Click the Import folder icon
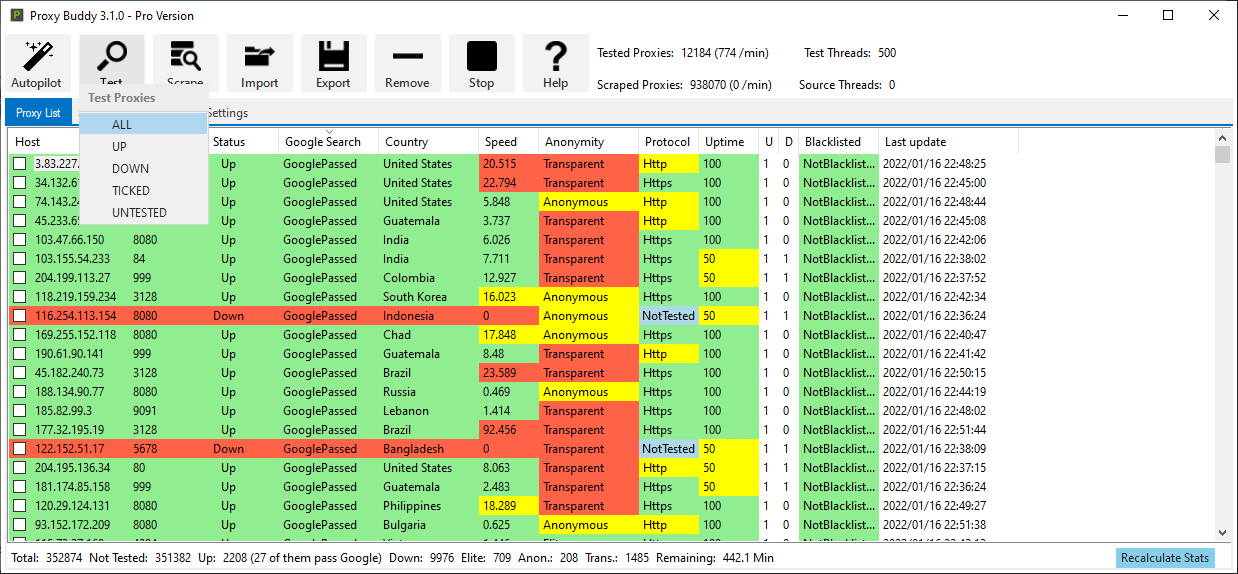Image resolution: width=1238 pixels, height=574 pixels. pyautogui.click(x=259, y=56)
